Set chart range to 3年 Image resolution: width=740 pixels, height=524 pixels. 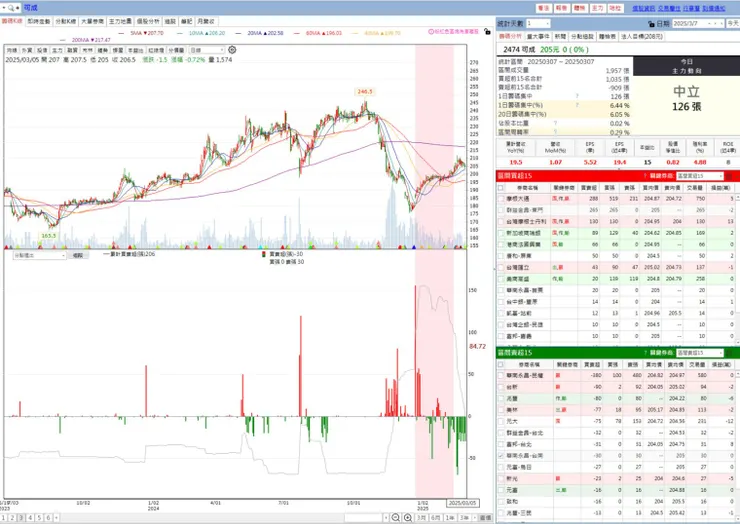464,518
